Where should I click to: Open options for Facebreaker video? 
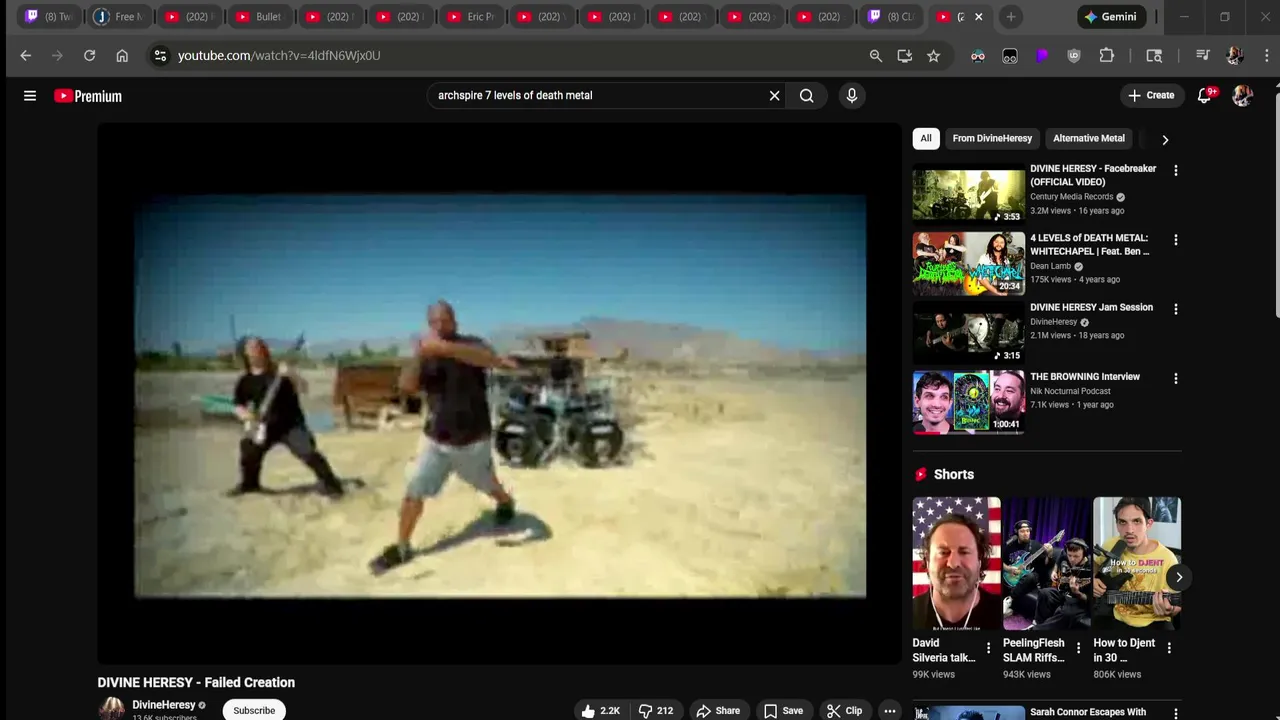pyautogui.click(x=1176, y=171)
